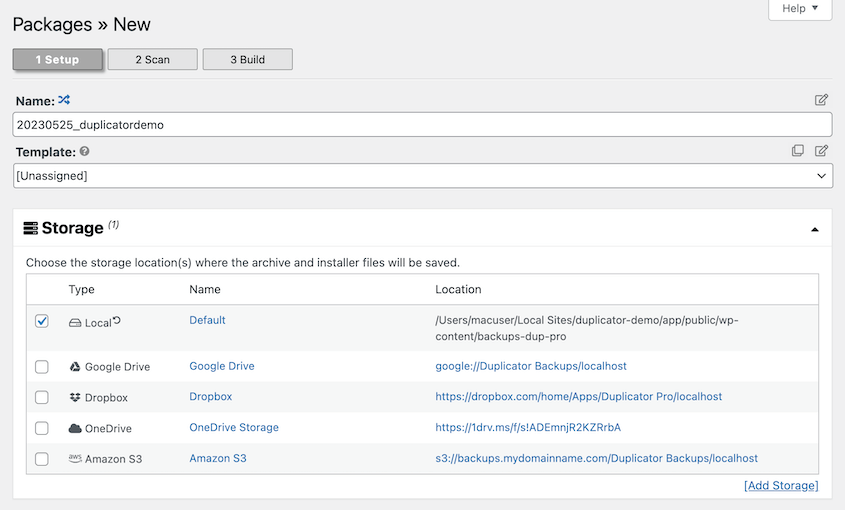This screenshot has height=510, width=845.
Task: Enable the Google Drive storage checkbox
Action: coord(41,367)
